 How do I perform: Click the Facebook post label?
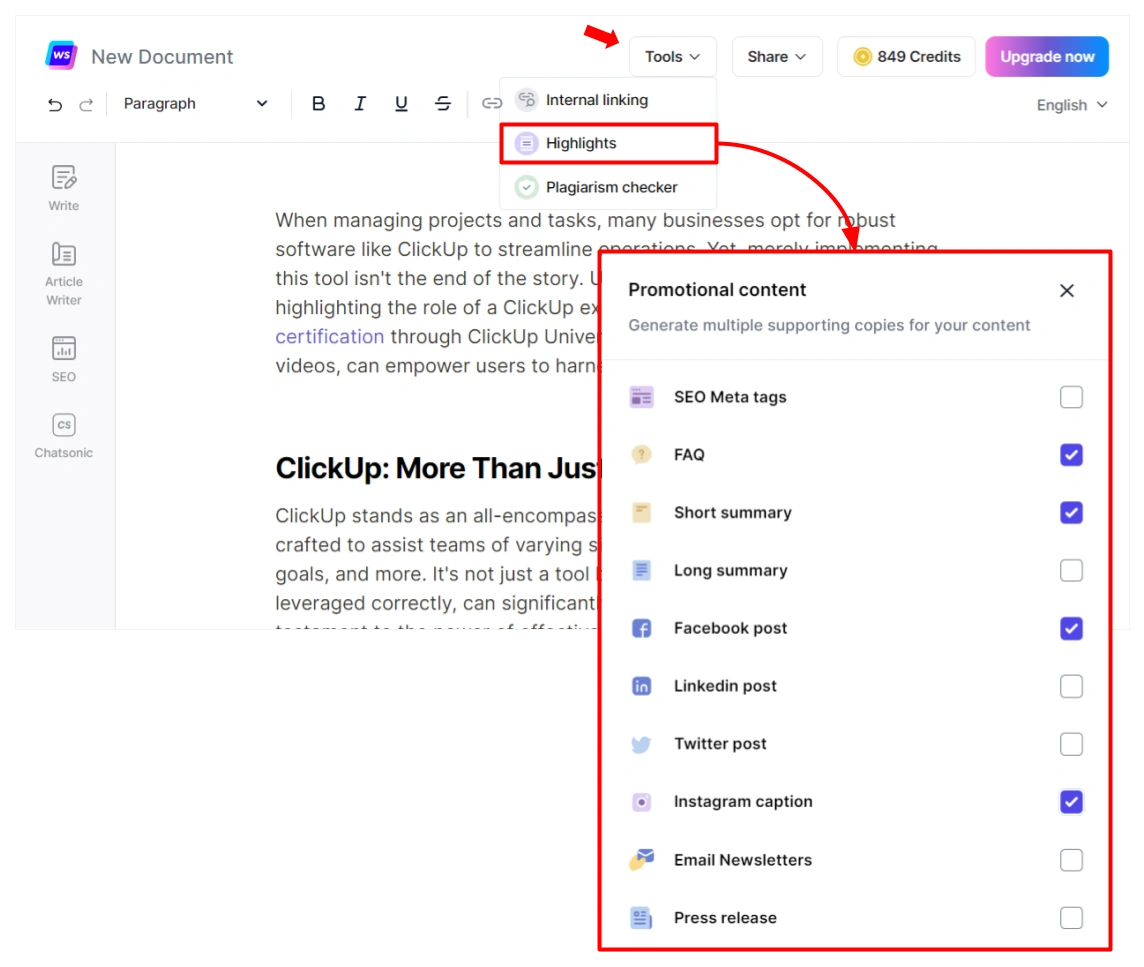pos(730,628)
